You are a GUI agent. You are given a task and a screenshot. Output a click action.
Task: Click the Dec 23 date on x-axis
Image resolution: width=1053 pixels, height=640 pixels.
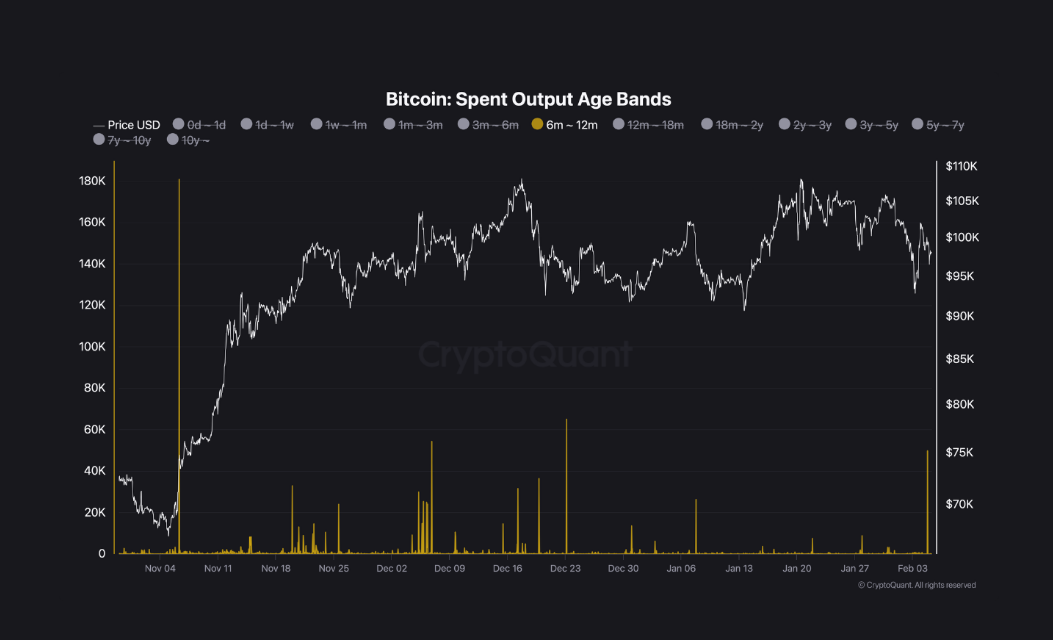(x=565, y=568)
